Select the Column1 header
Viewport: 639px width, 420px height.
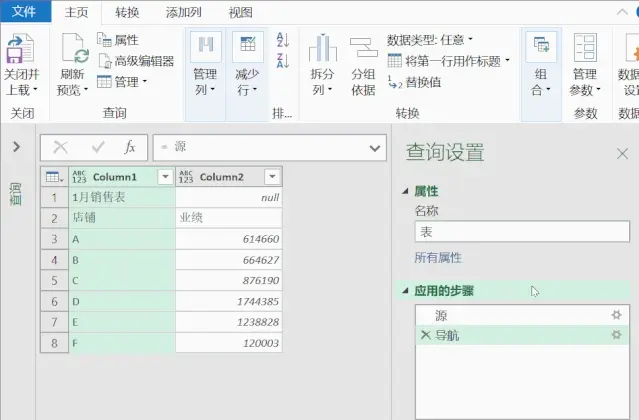[x=122, y=177]
